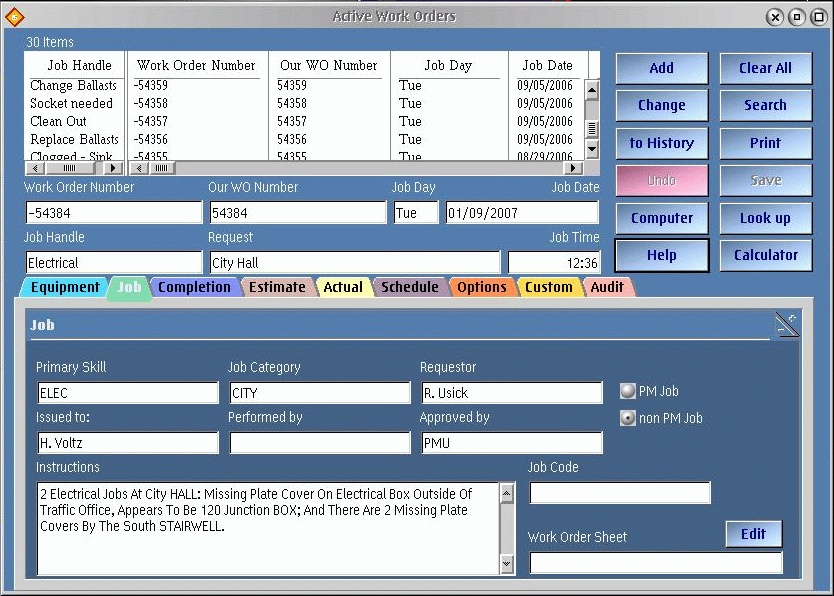Click the Job Date field showing 01/09/2007
The width and height of the screenshot is (834, 596).
pyautogui.click(x=522, y=213)
